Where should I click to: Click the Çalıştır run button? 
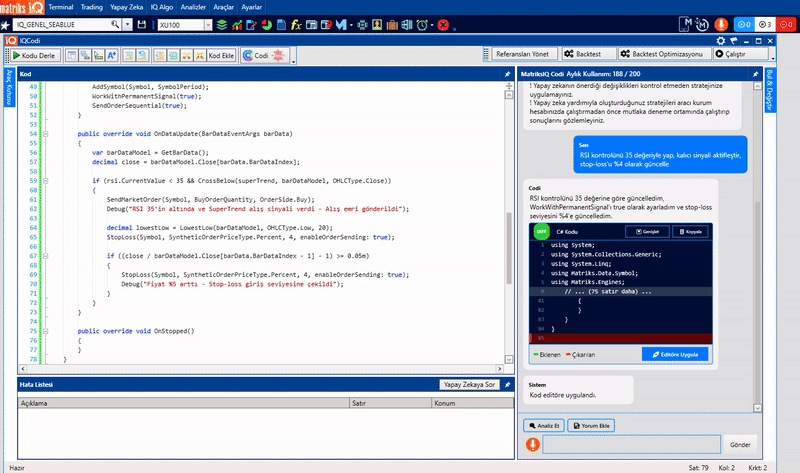point(740,54)
